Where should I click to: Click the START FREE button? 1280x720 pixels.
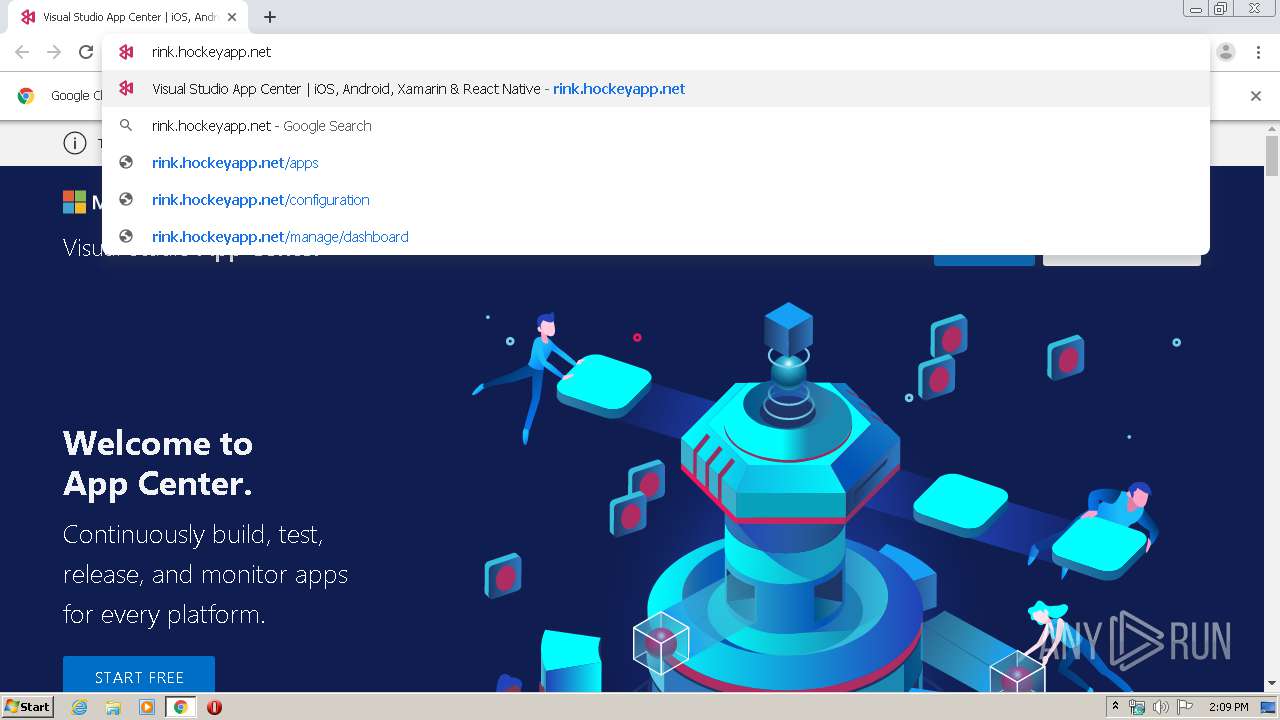tap(139, 676)
